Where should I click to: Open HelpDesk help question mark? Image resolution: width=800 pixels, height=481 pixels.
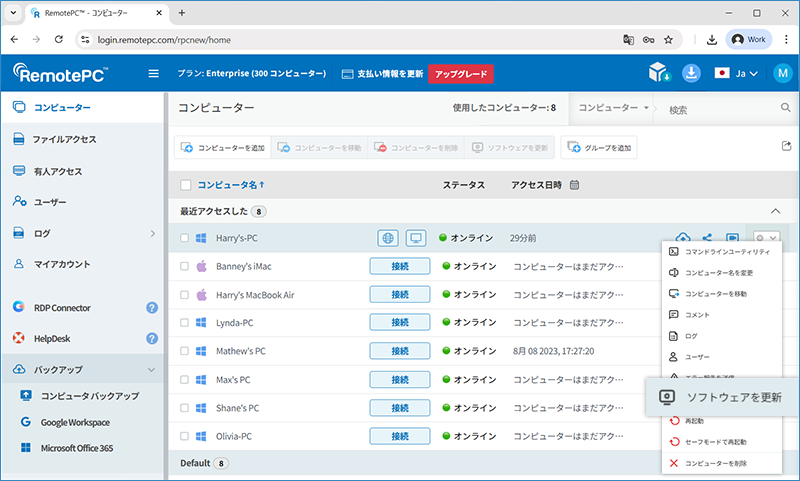pos(152,338)
